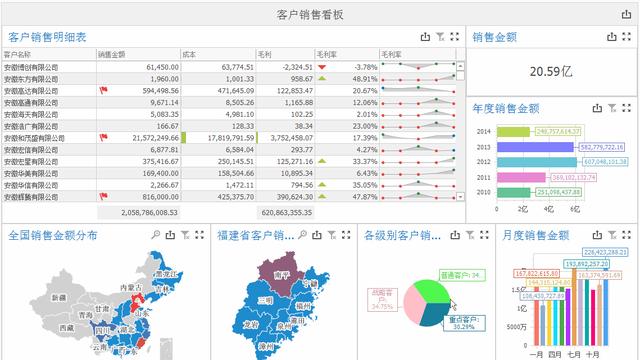Click the search icon of 全国销售金额分布
This screenshot has height=360, width=640.
tap(156, 235)
